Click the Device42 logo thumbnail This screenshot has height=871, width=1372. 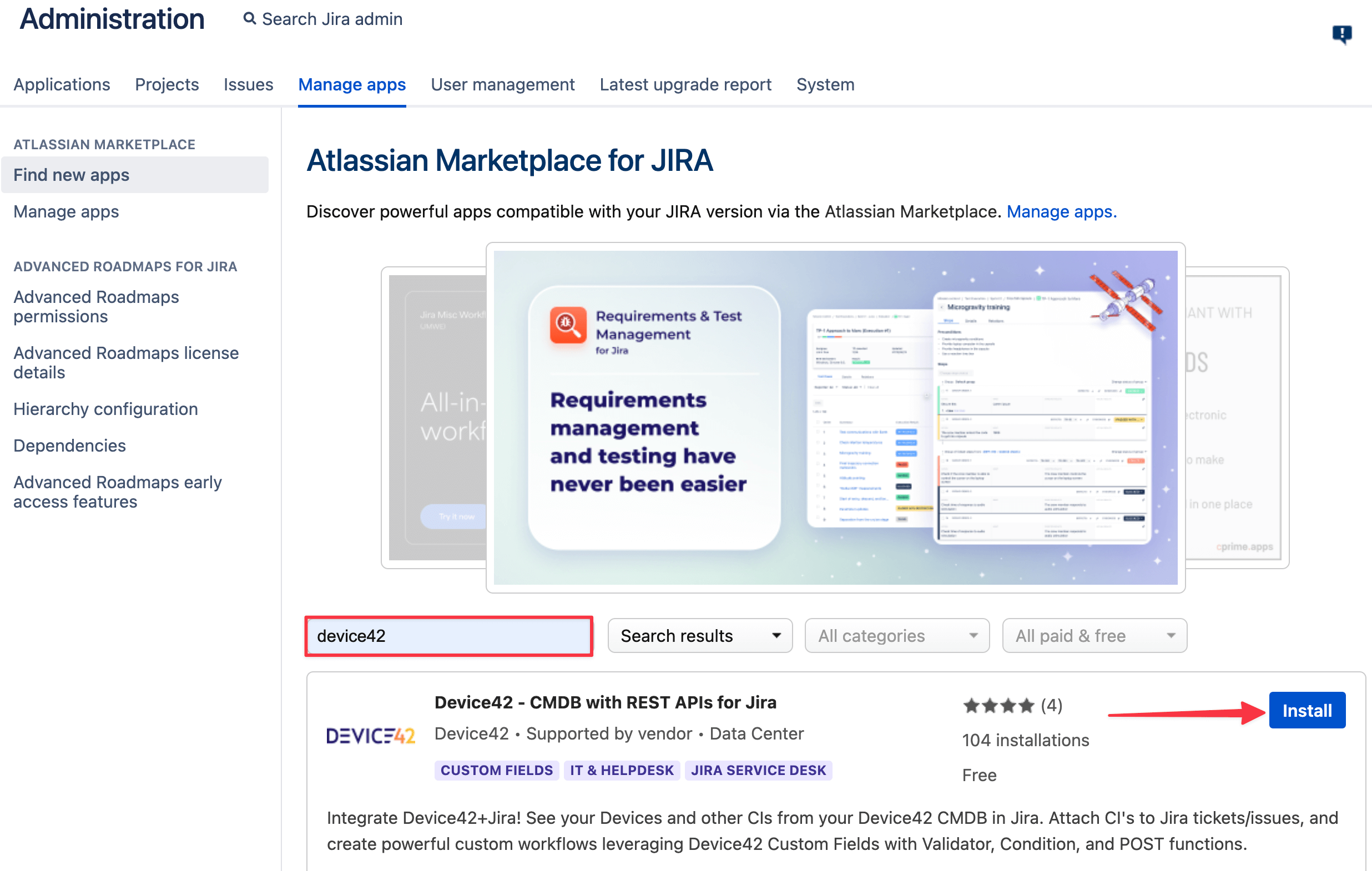(x=371, y=735)
